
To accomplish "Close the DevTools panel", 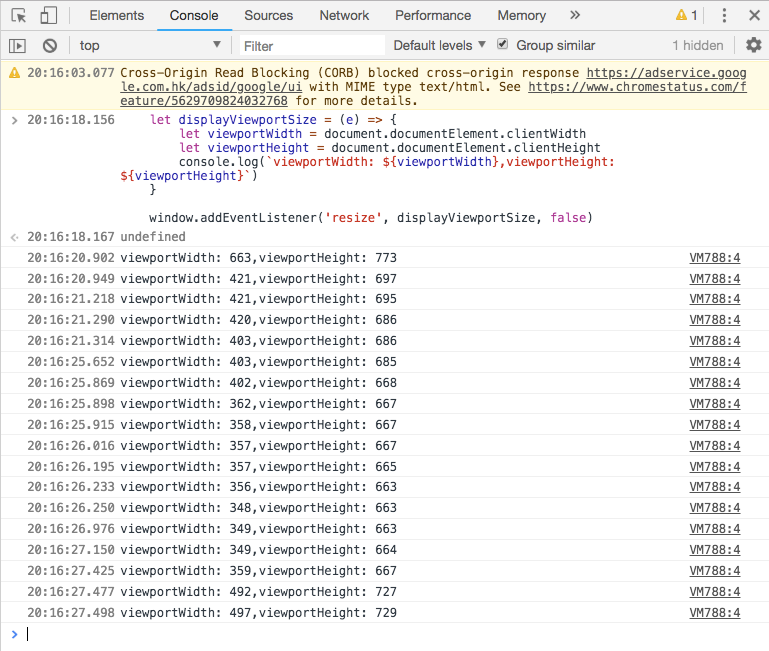I will coord(754,15).
